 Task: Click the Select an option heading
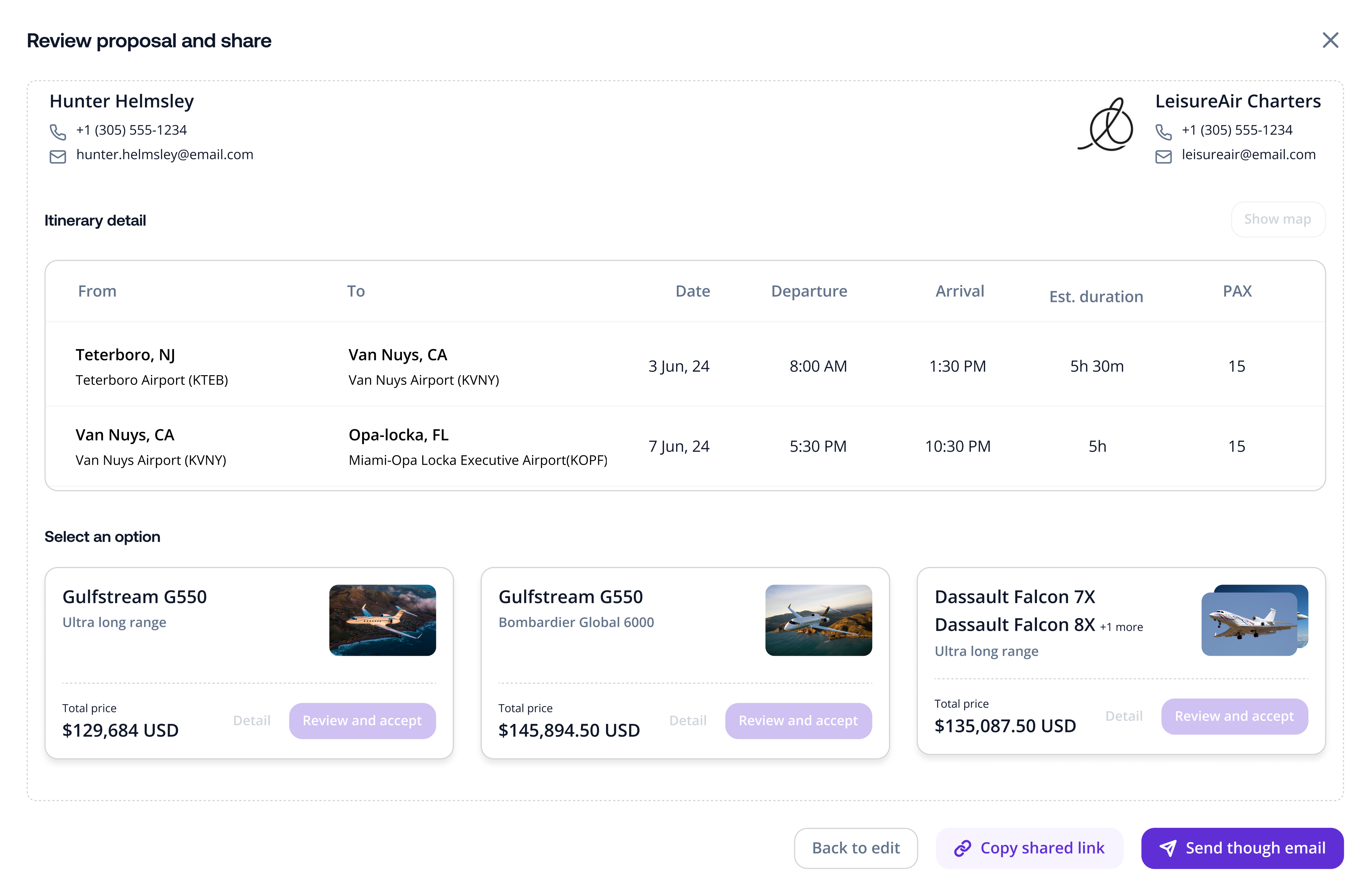[103, 537]
